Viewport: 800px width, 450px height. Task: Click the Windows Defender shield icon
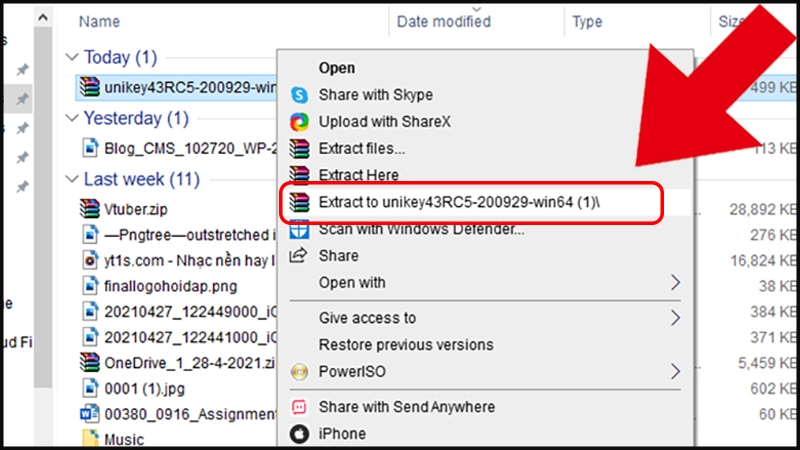(x=299, y=230)
